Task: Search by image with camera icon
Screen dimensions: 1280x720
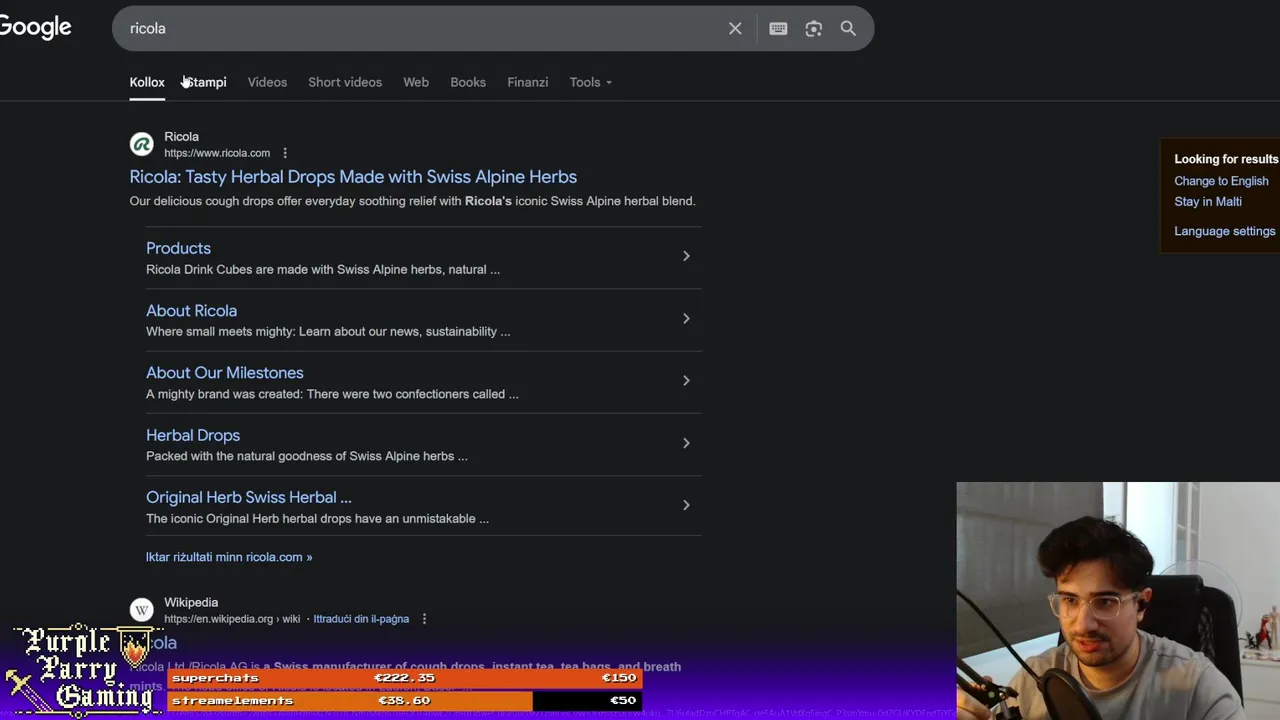Action: click(x=813, y=28)
